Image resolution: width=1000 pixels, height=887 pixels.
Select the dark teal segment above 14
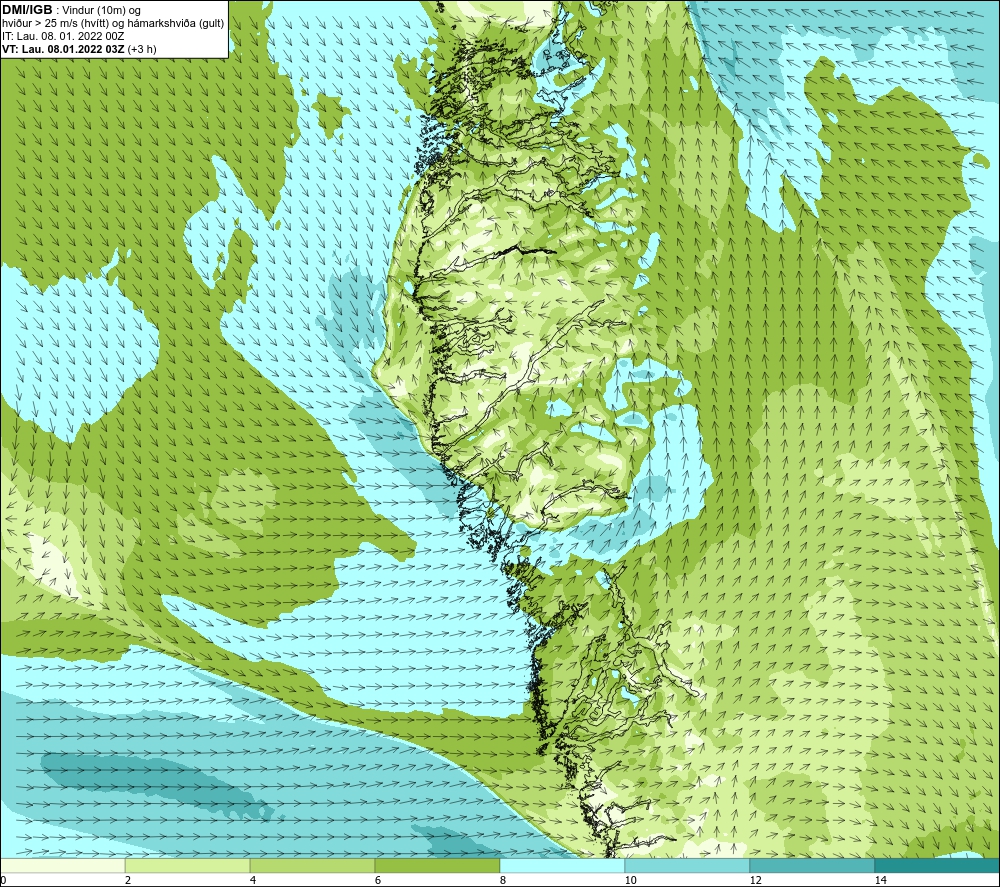tap(937, 865)
